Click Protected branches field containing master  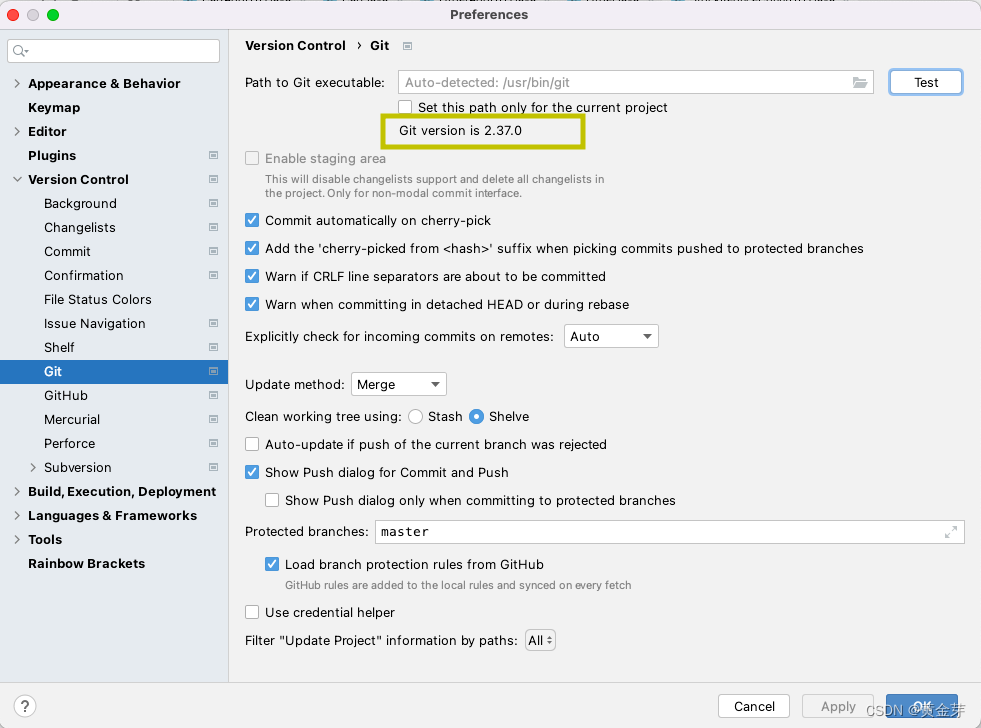[669, 532]
